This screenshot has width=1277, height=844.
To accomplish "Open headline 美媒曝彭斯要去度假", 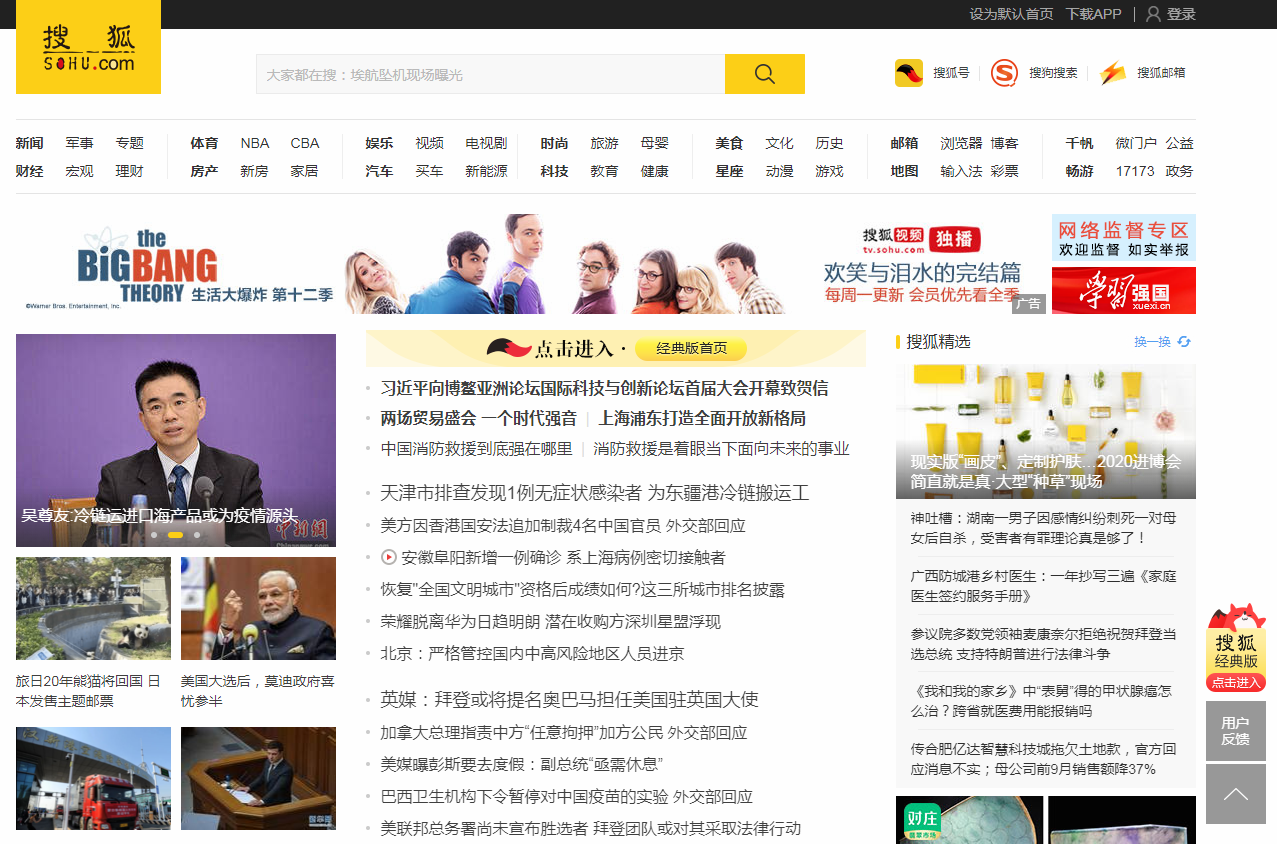I will (522, 764).
